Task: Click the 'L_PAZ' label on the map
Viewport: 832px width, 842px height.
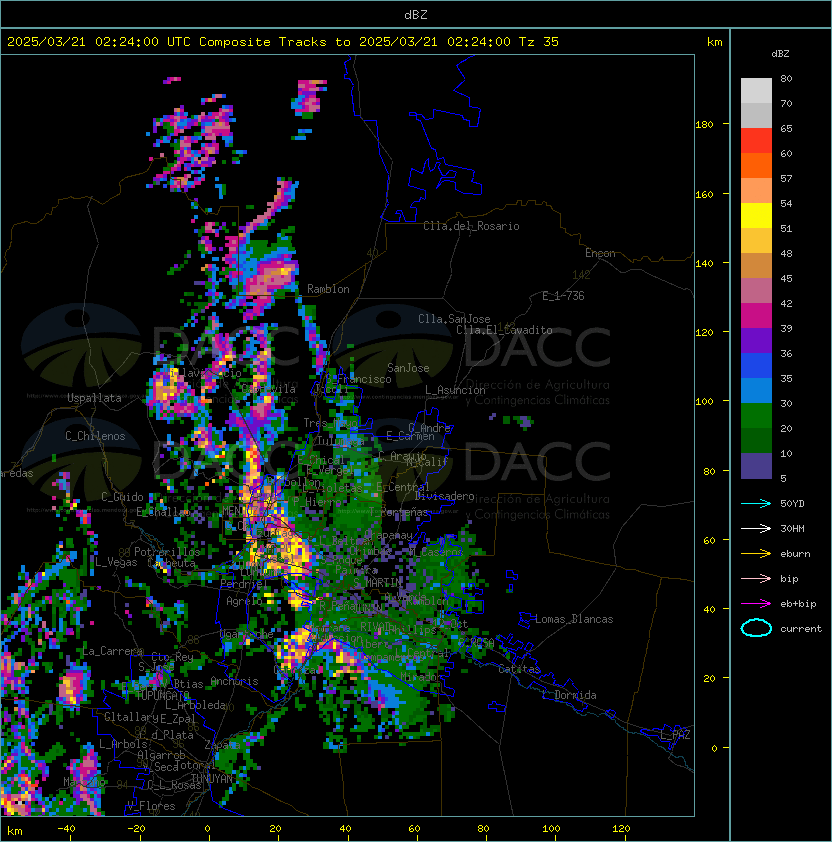Action: coord(675,735)
